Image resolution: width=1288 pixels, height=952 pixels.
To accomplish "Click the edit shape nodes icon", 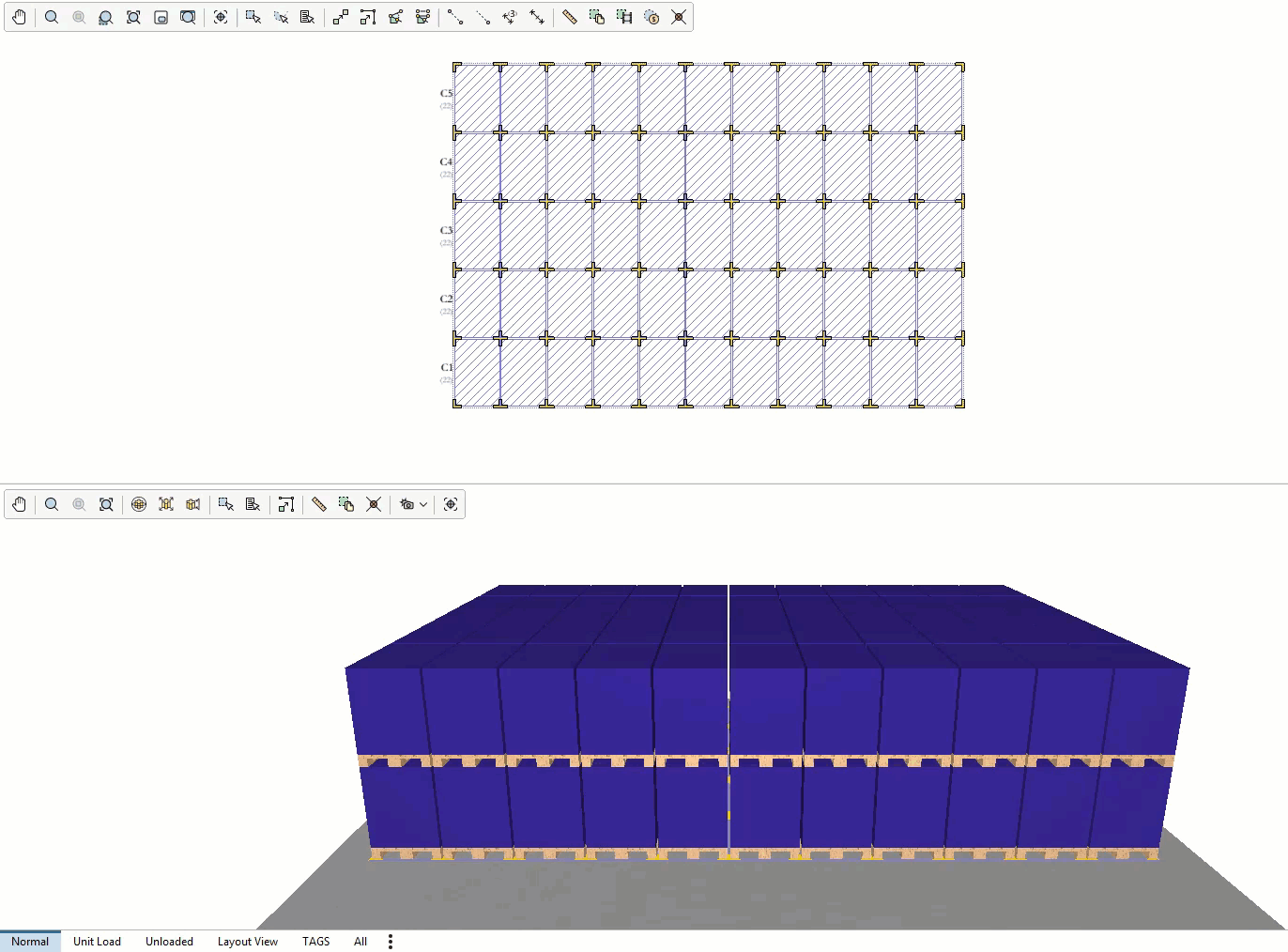I will 395,17.
